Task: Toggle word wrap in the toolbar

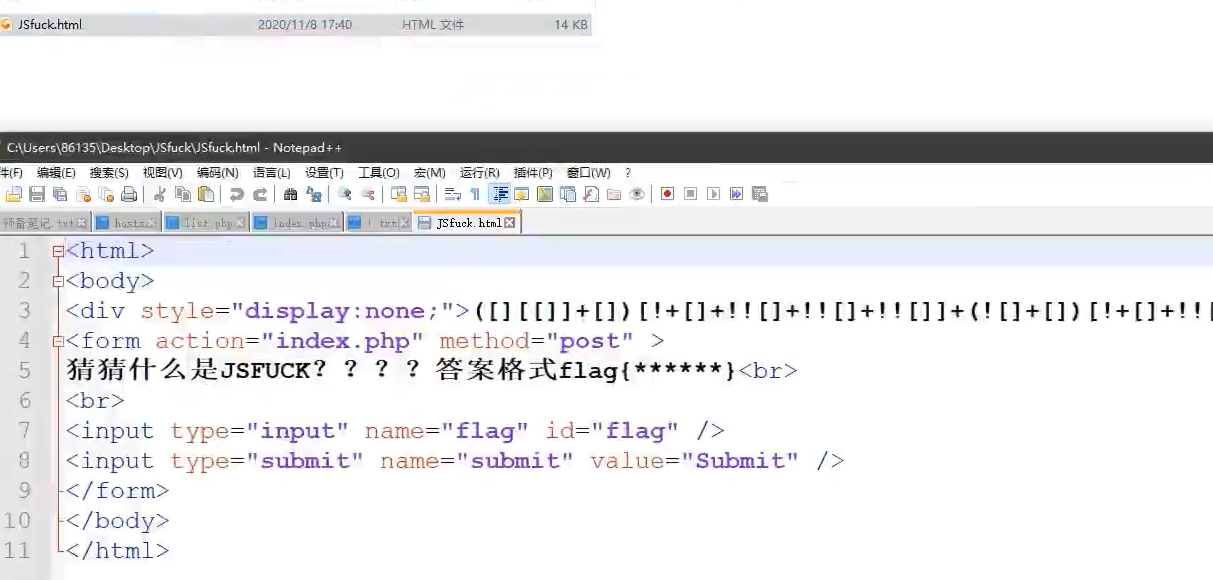Action: click(452, 194)
